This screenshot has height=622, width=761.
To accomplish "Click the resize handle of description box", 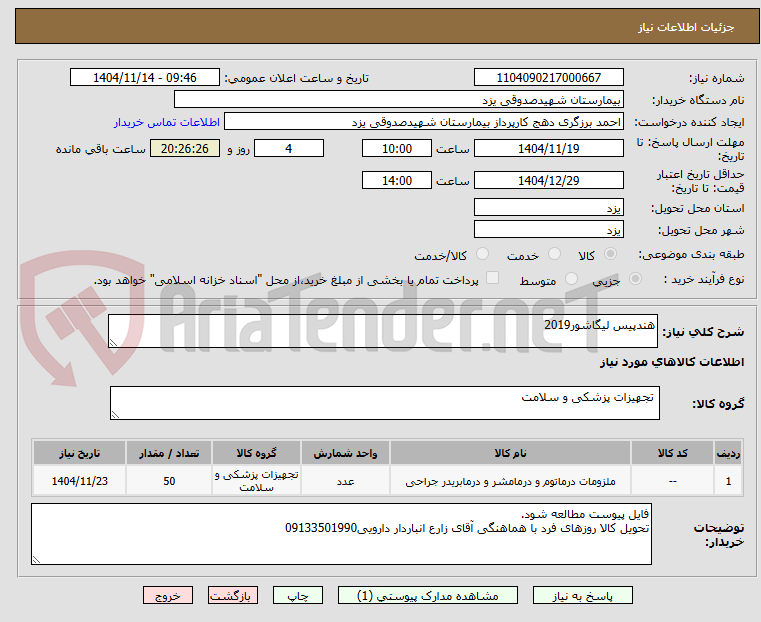I will (x=114, y=343).
